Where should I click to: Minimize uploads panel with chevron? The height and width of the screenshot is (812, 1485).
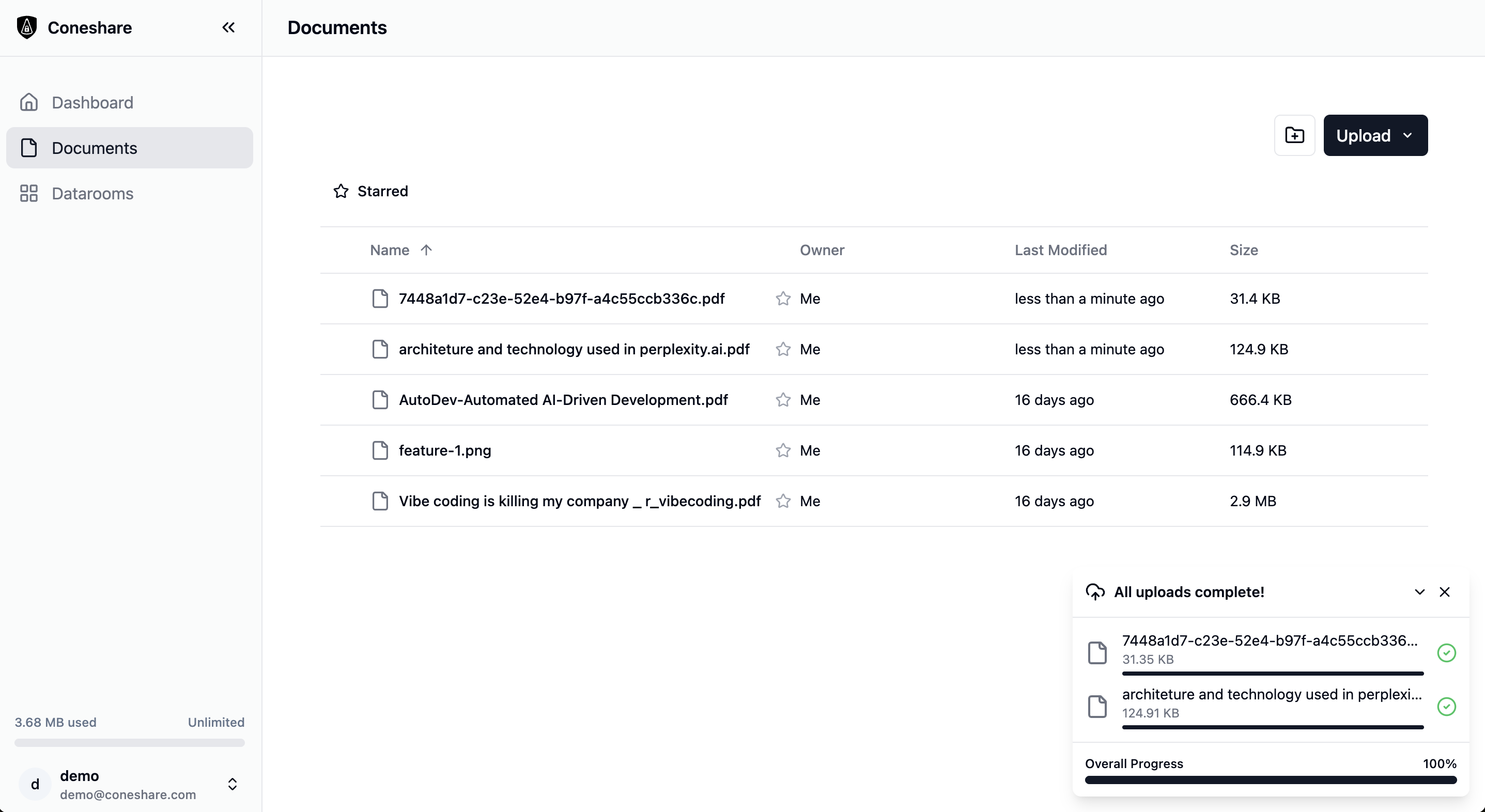[x=1419, y=592]
